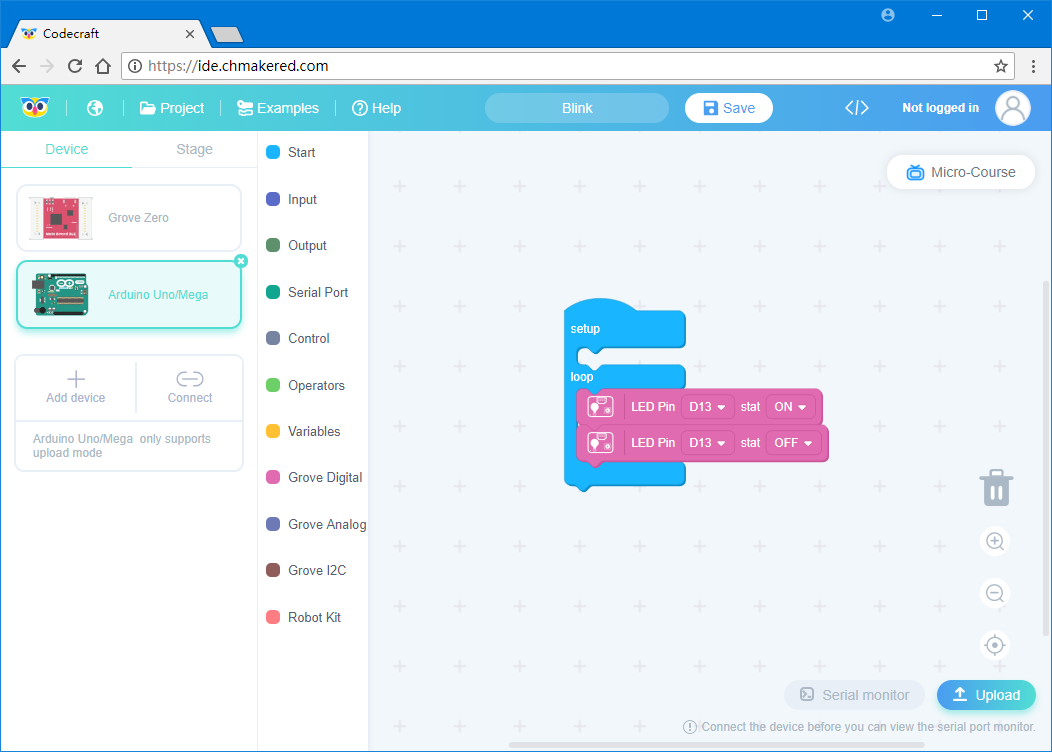
Task: Open the language globe icon
Action: click(95, 108)
